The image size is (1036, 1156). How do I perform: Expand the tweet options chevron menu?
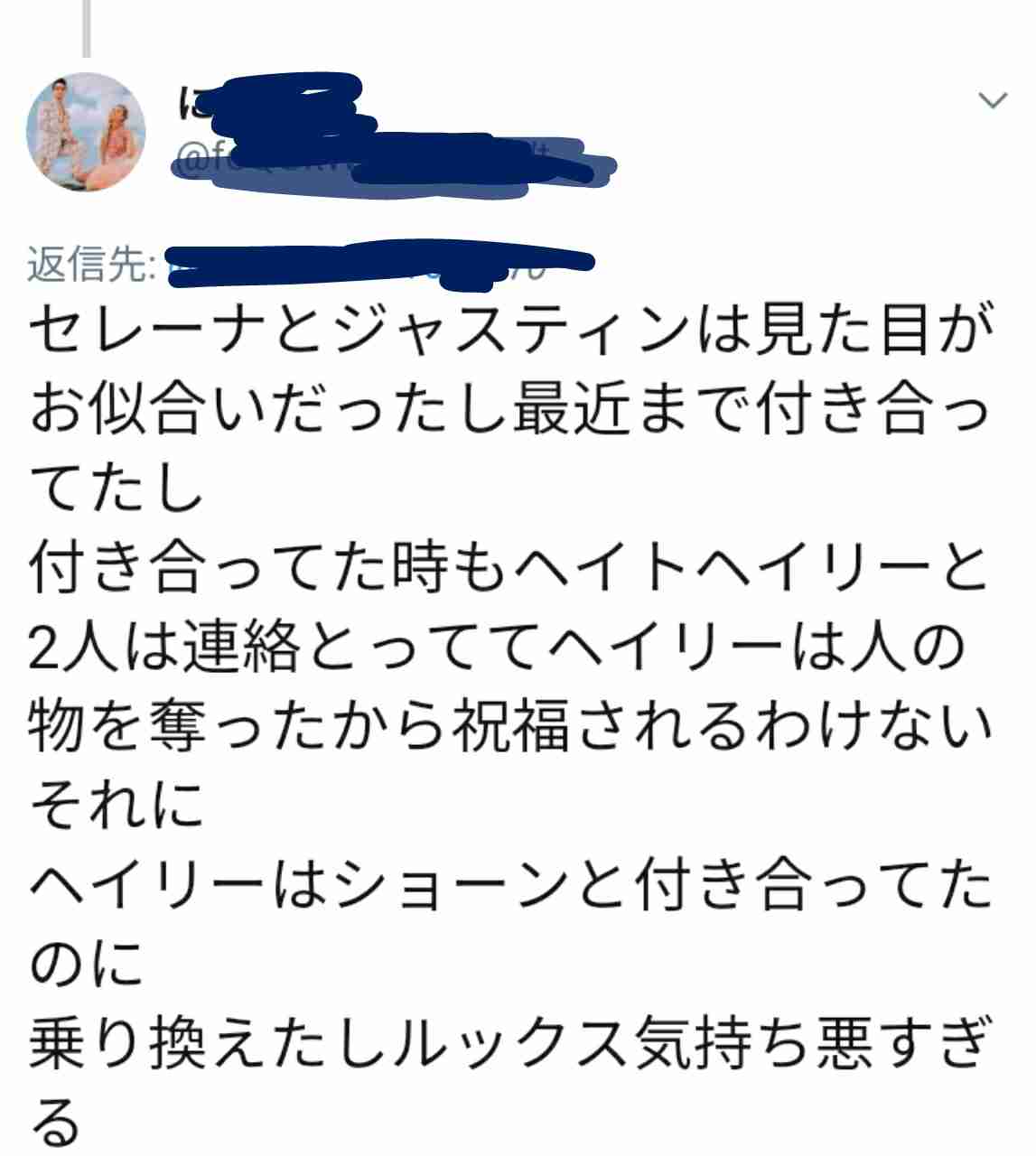pyautogui.click(x=994, y=99)
